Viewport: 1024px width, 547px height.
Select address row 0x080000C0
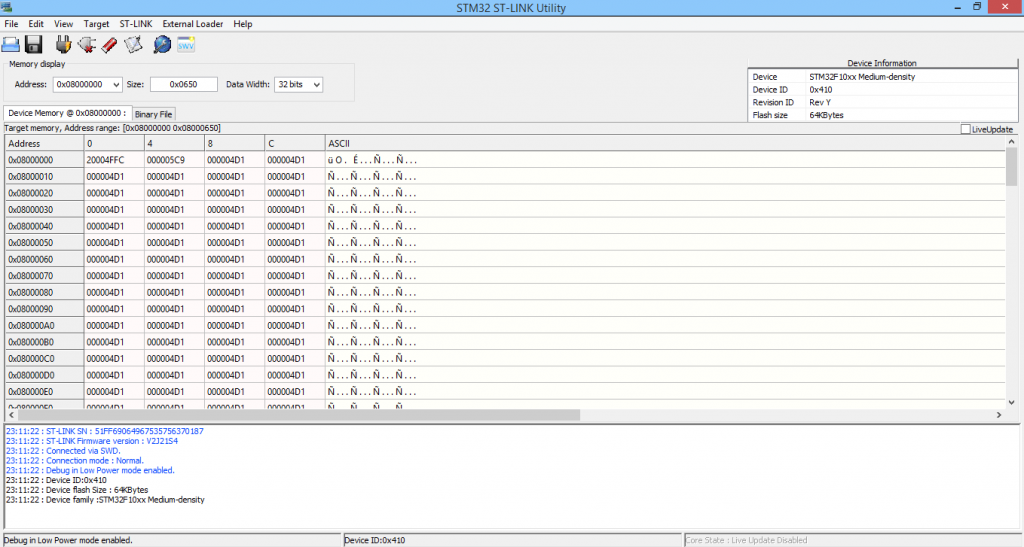tap(44, 359)
